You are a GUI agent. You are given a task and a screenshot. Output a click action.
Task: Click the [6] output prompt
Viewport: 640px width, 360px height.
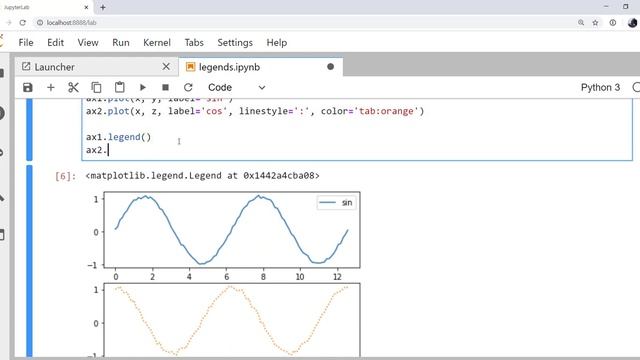[65, 176]
